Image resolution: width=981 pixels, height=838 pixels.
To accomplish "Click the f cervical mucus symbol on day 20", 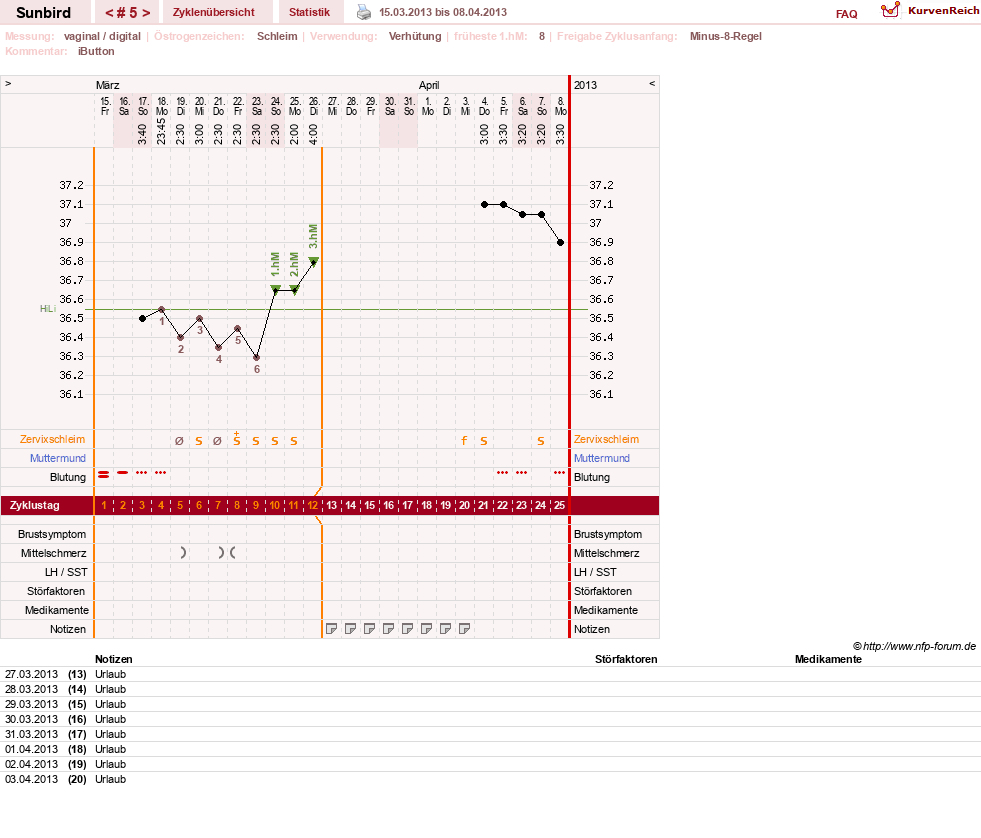I will click(x=464, y=441).
